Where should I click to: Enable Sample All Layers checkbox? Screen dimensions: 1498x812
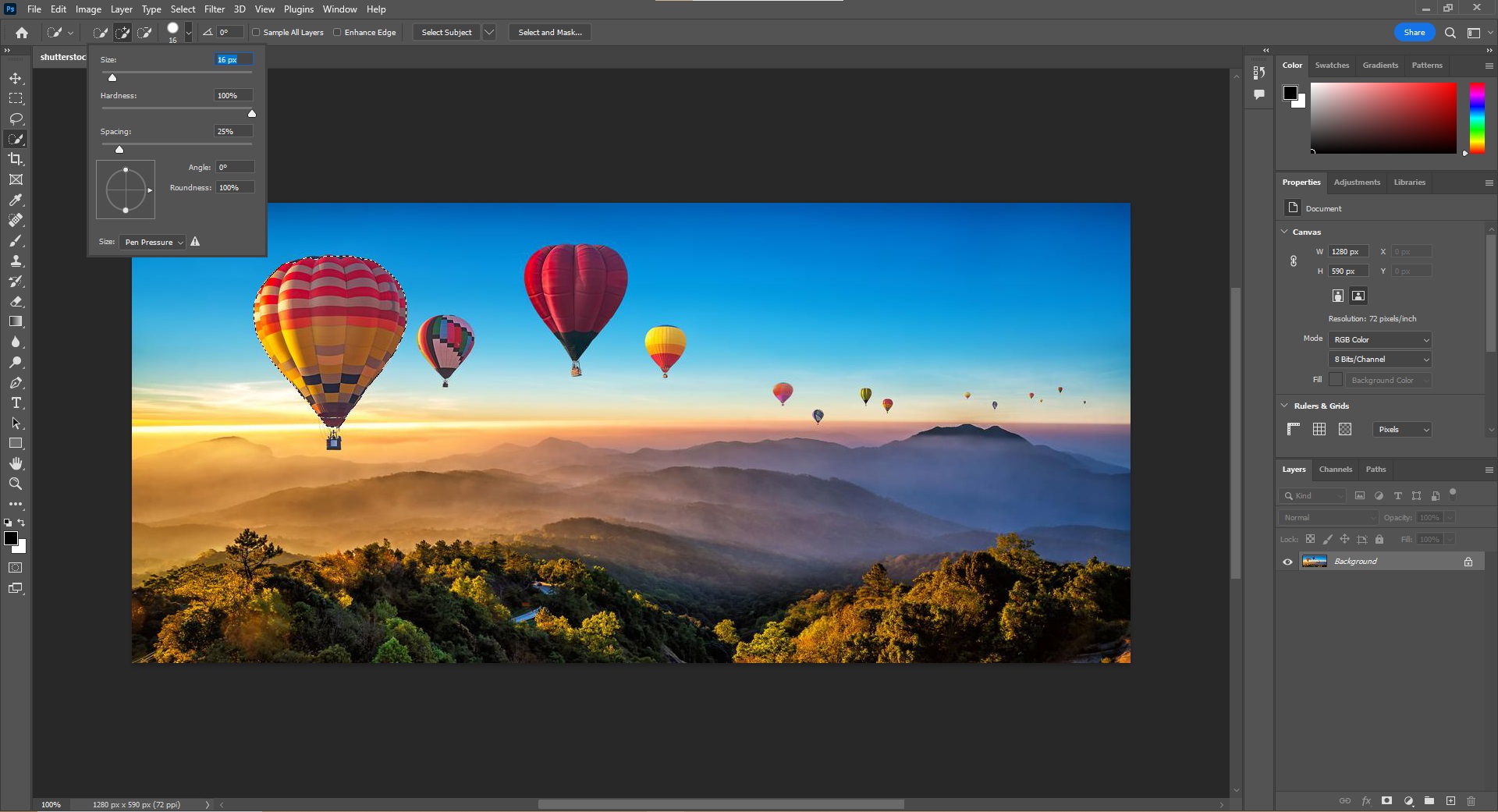[256, 33]
